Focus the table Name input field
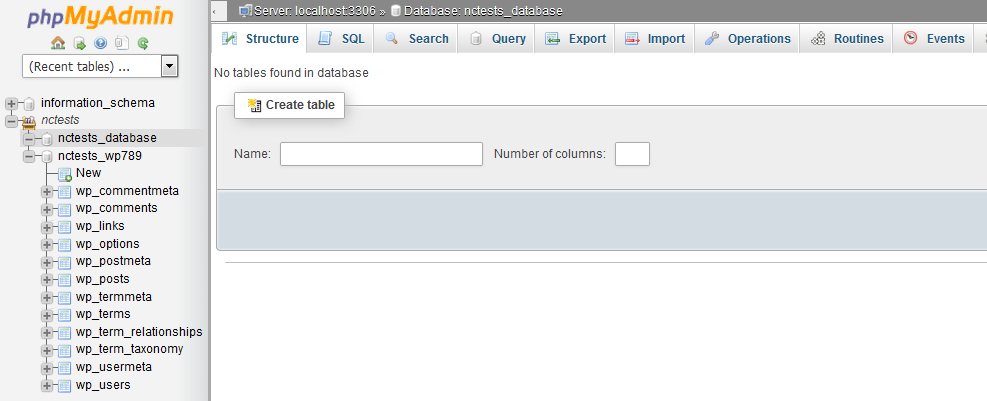This screenshot has width=987, height=401. tap(381, 154)
